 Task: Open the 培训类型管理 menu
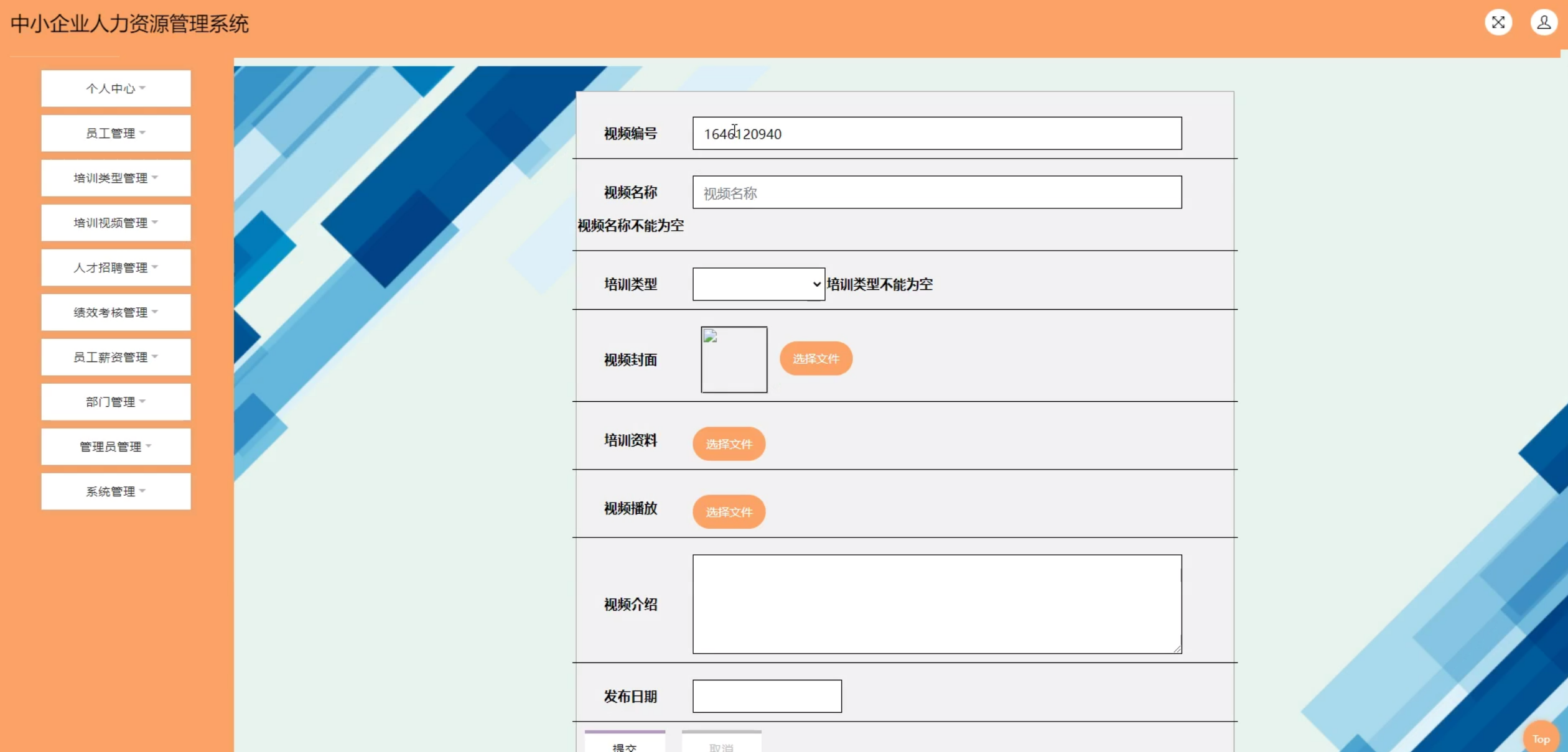point(116,178)
